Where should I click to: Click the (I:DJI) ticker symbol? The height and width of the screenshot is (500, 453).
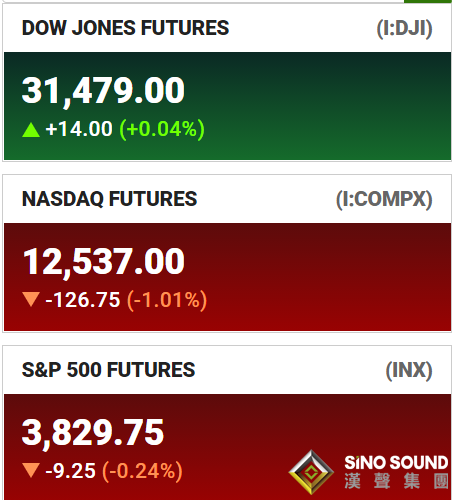tap(404, 28)
